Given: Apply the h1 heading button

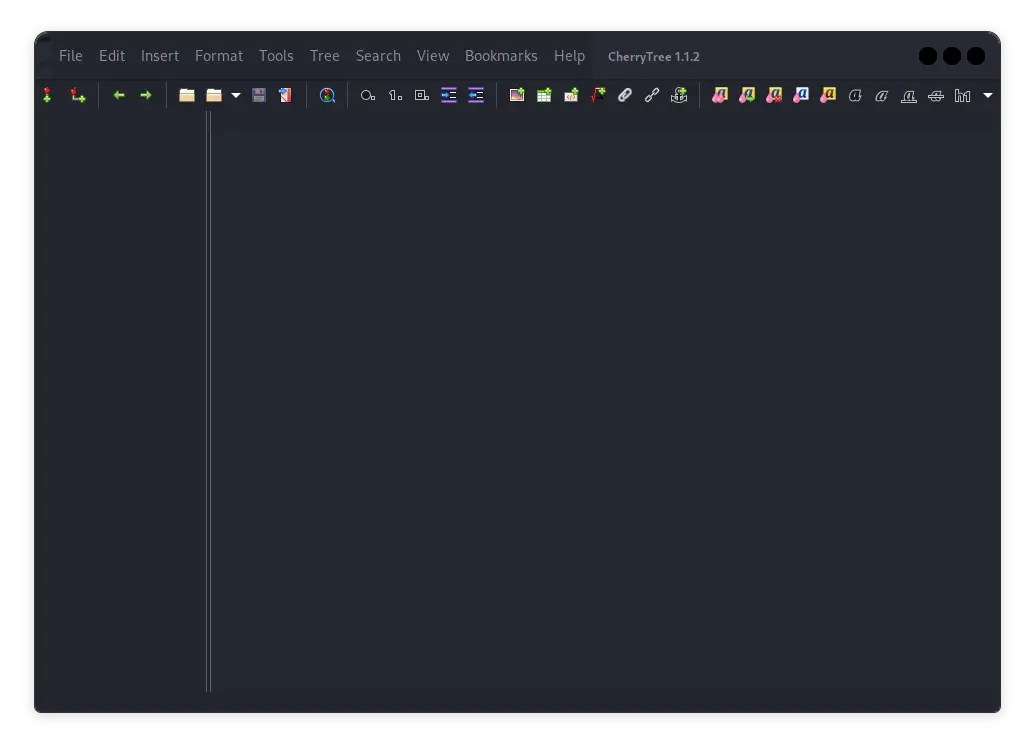Looking at the screenshot, I should pyautogui.click(x=962, y=96).
